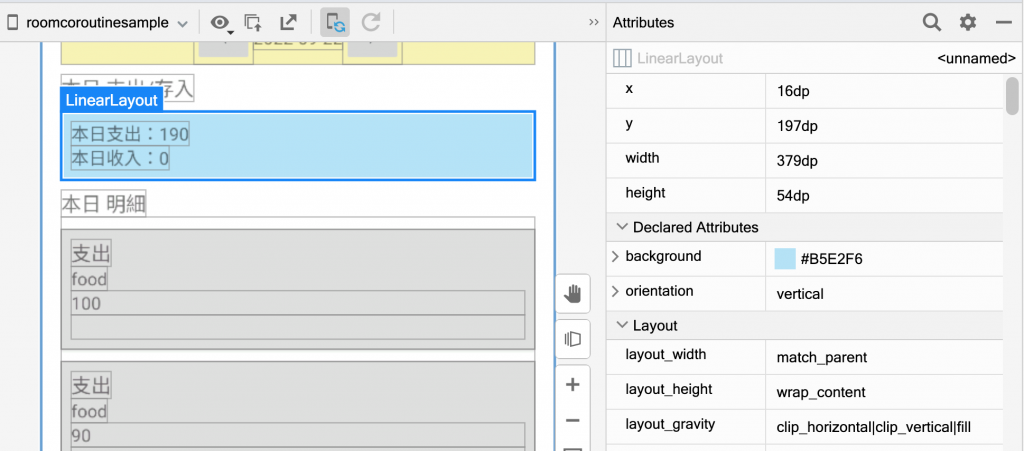The width and height of the screenshot is (1024, 451).
Task: Collapse the Layout section
Action: click(620, 326)
